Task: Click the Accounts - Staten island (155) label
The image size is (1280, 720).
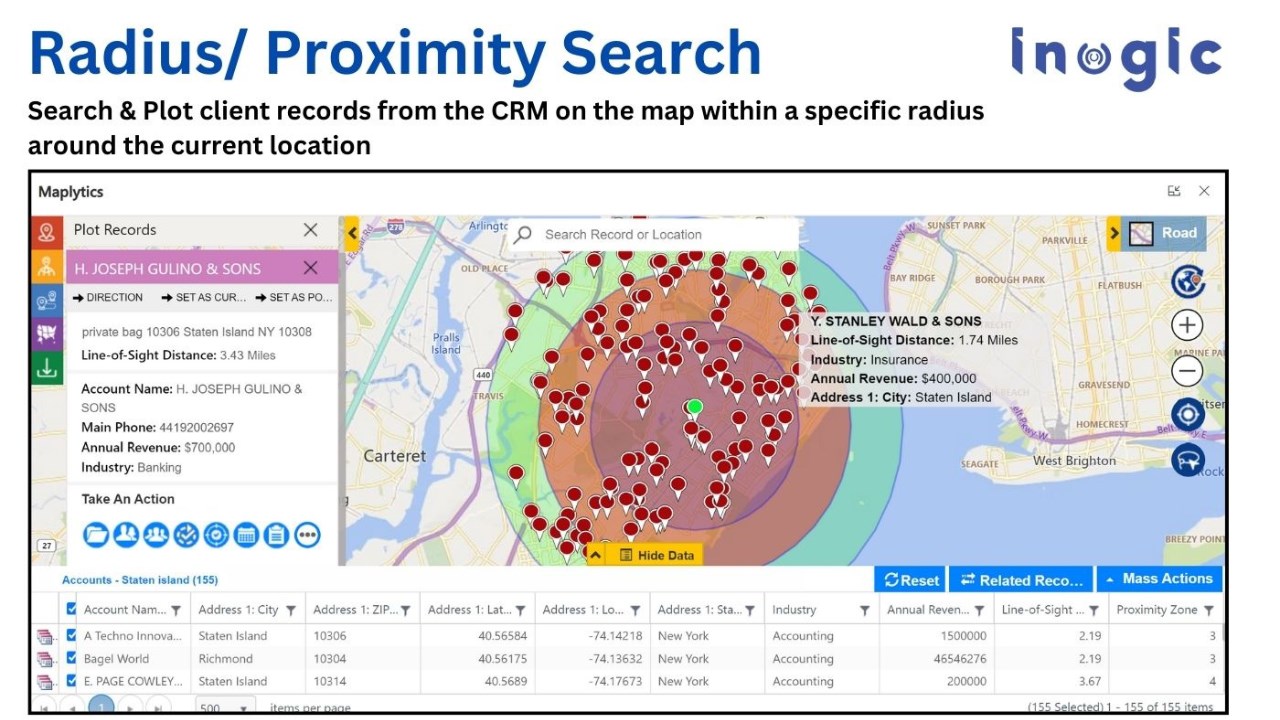Action: pyautogui.click(x=140, y=580)
